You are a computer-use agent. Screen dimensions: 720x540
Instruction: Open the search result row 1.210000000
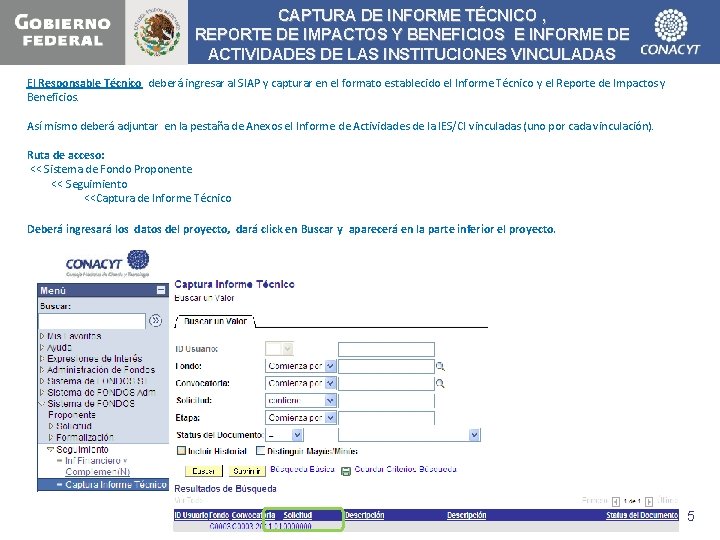point(290,526)
